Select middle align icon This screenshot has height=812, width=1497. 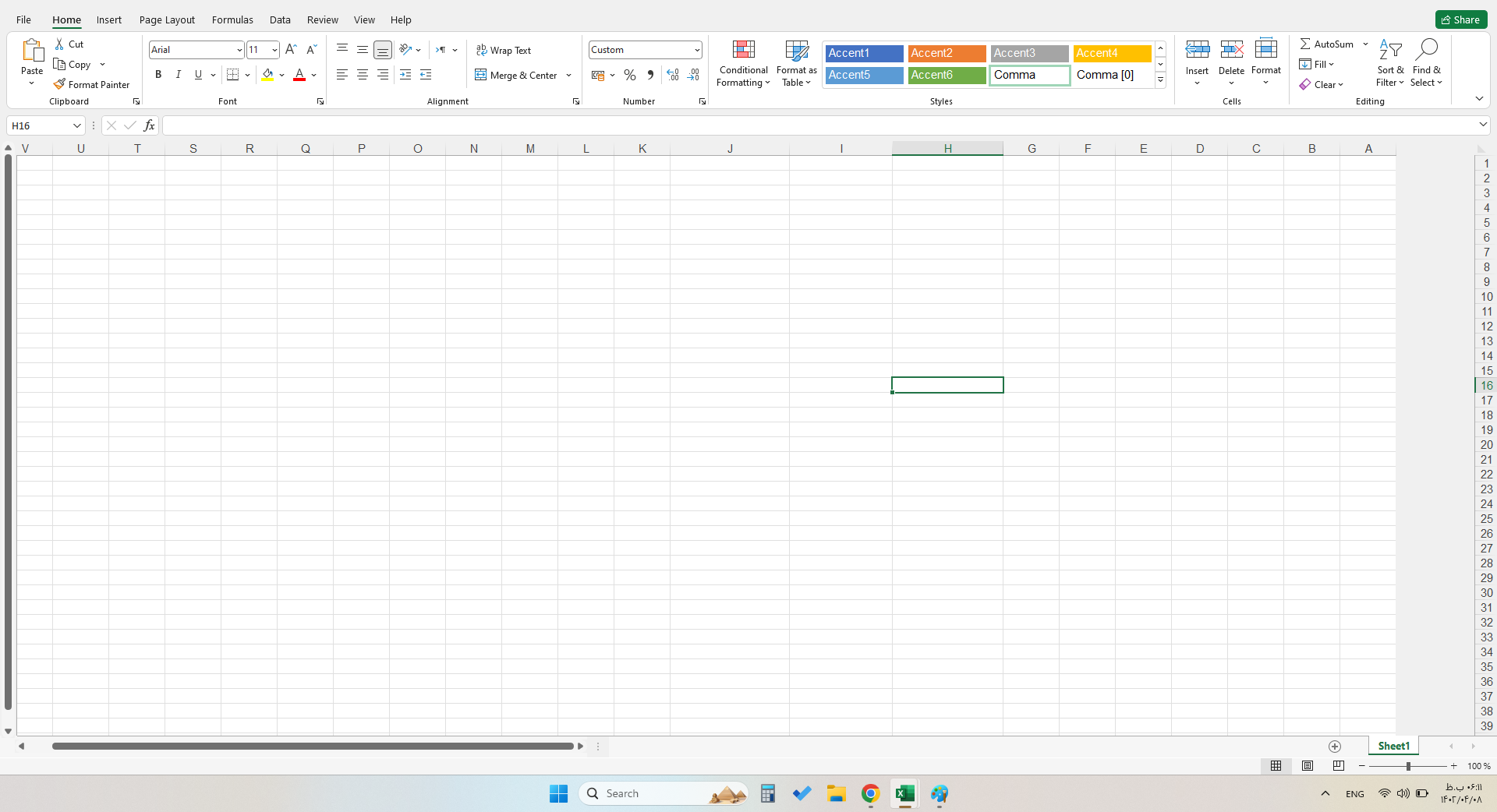pos(363,50)
